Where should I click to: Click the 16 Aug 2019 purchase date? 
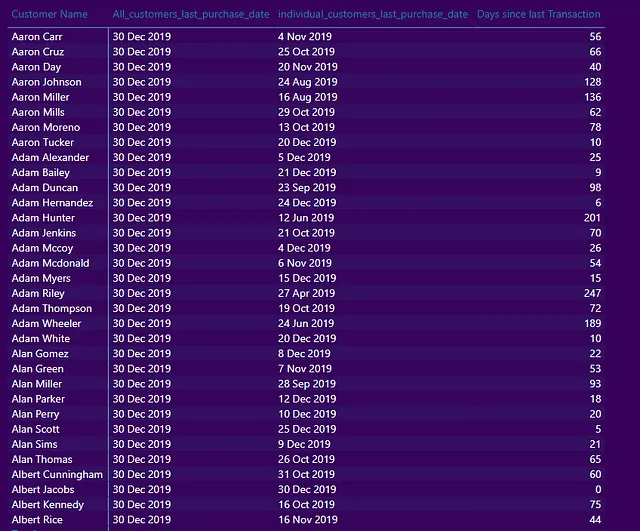click(x=308, y=97)
